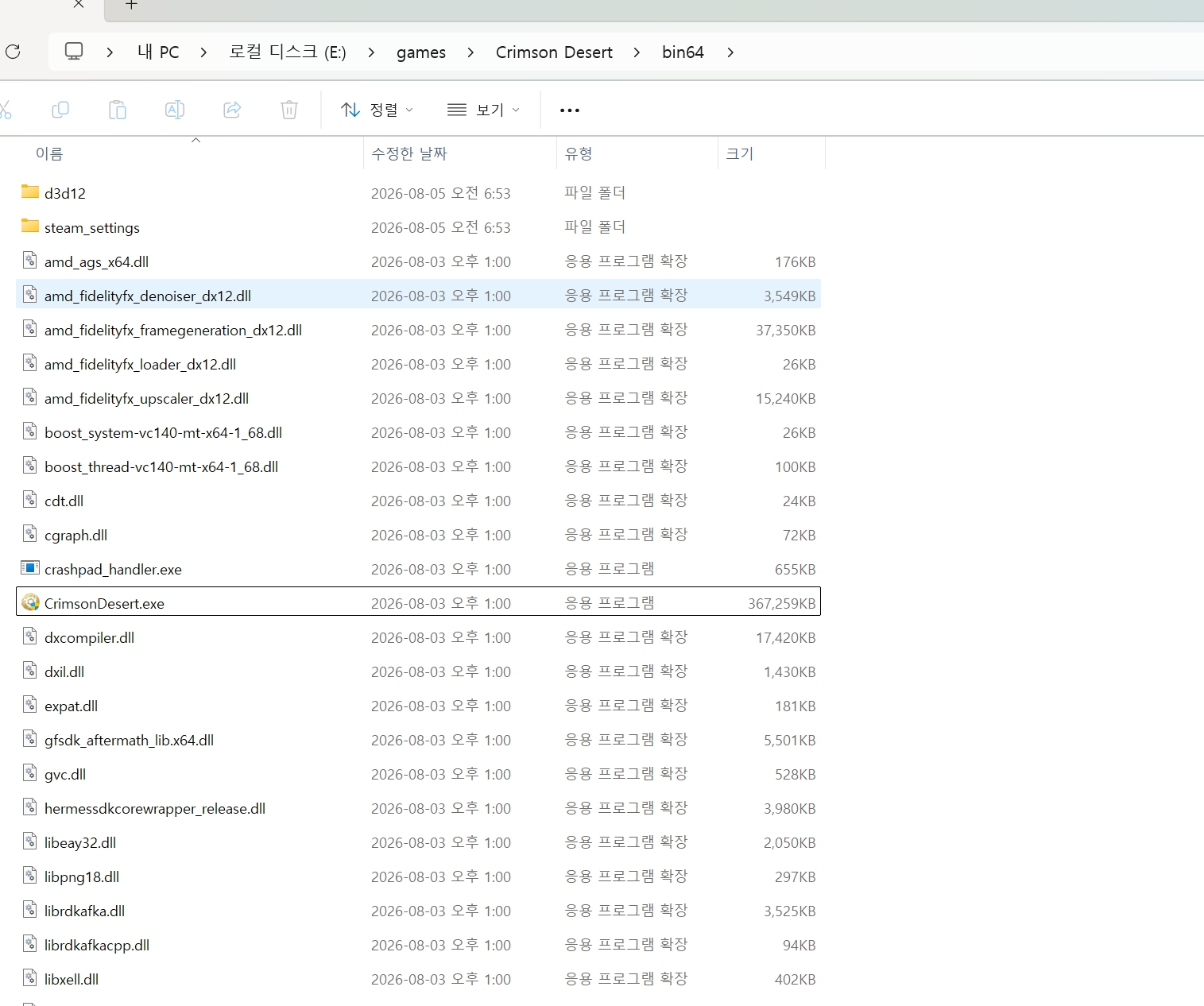This screenshot has width=1204, height=1006.
Task: Select amd_fidelityfx_denoiser_dx12.dll file name
Action: click(x=148, y=296)
